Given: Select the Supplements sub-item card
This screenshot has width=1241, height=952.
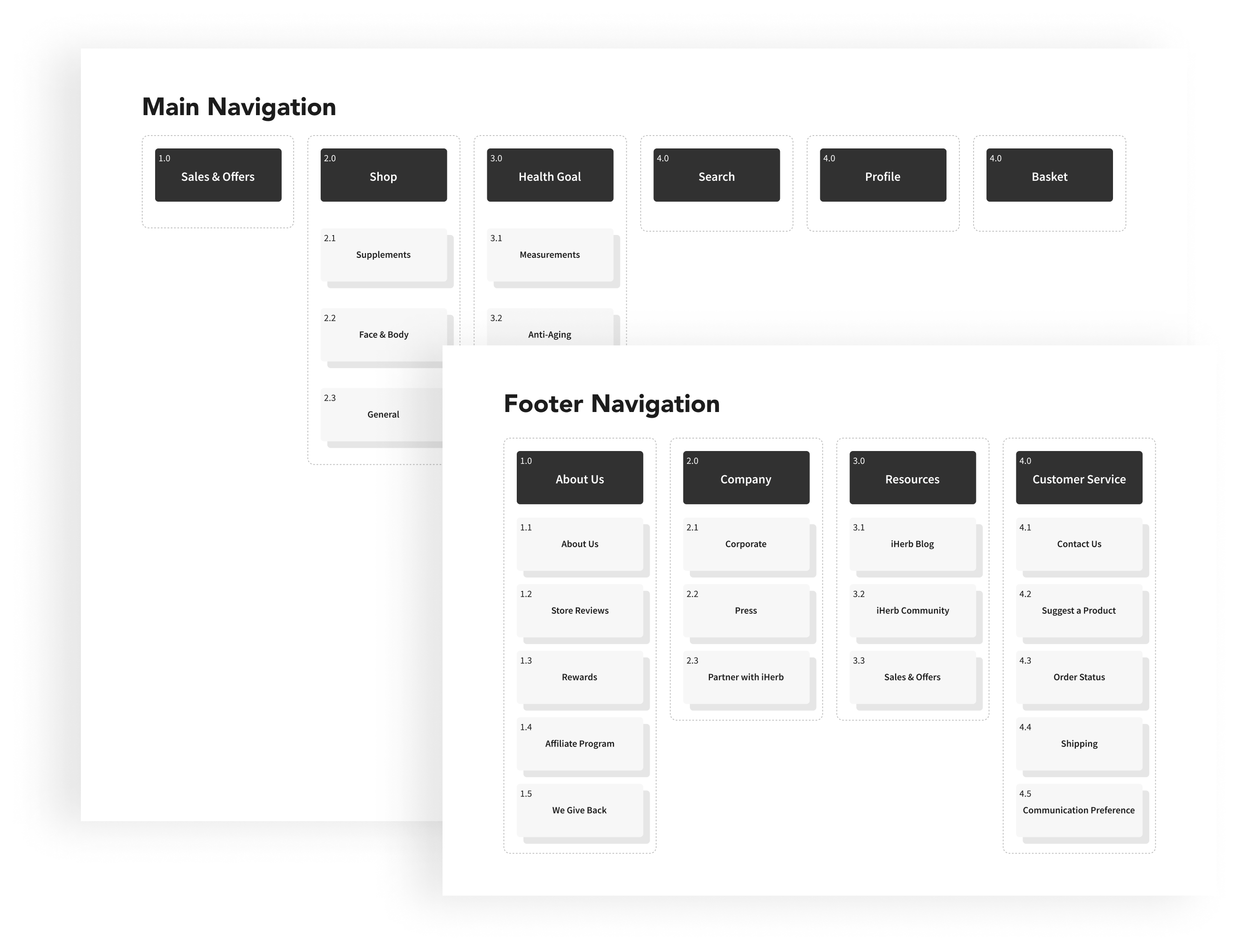Looking at the screenshot, I should (384, 255).
